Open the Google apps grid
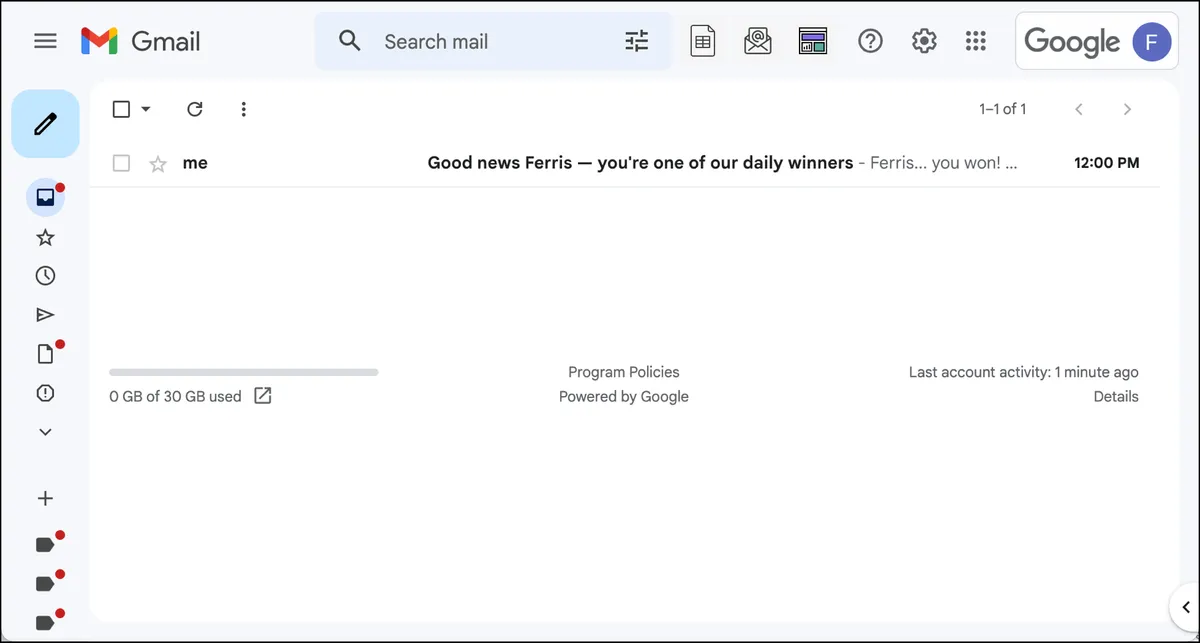 (x=976, y=41)
